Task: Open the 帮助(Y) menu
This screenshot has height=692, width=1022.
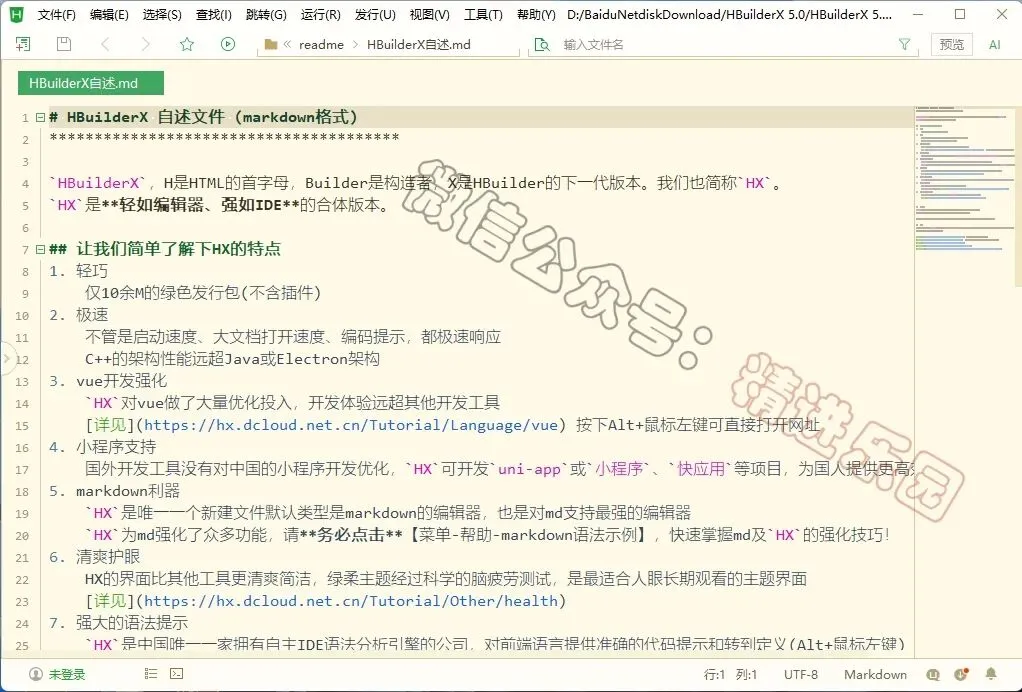Action: 536,14
